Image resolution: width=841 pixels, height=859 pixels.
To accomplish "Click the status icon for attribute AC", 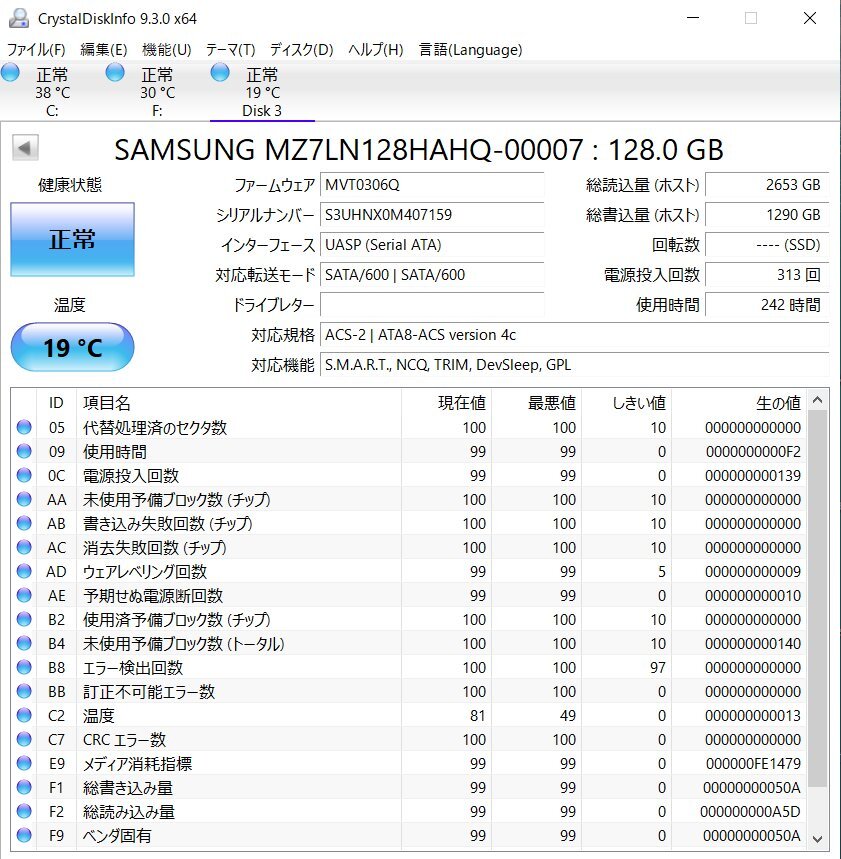I will point(24,547).
